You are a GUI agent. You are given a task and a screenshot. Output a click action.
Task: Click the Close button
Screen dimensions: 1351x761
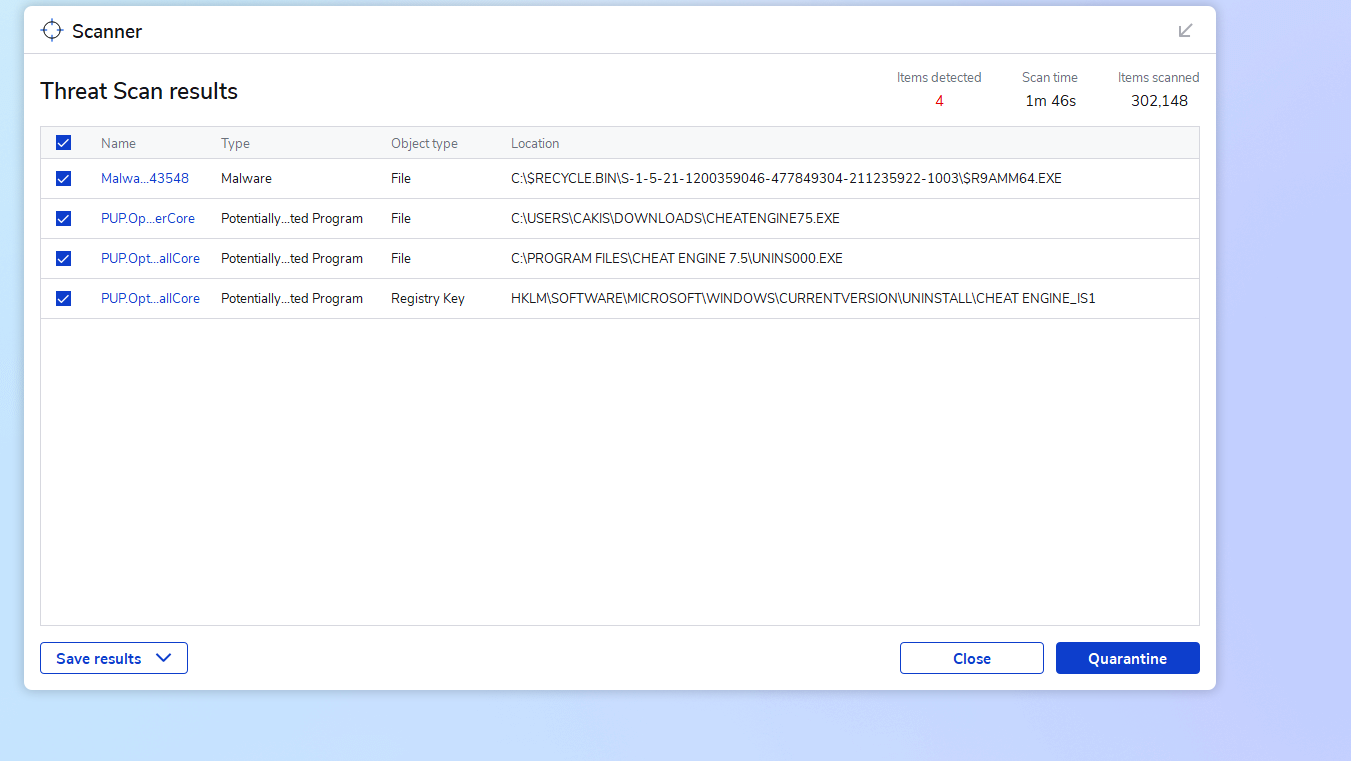point(972,658)
